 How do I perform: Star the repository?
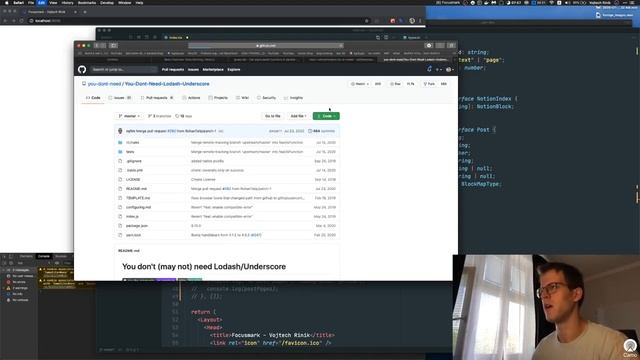click(395, 84)
